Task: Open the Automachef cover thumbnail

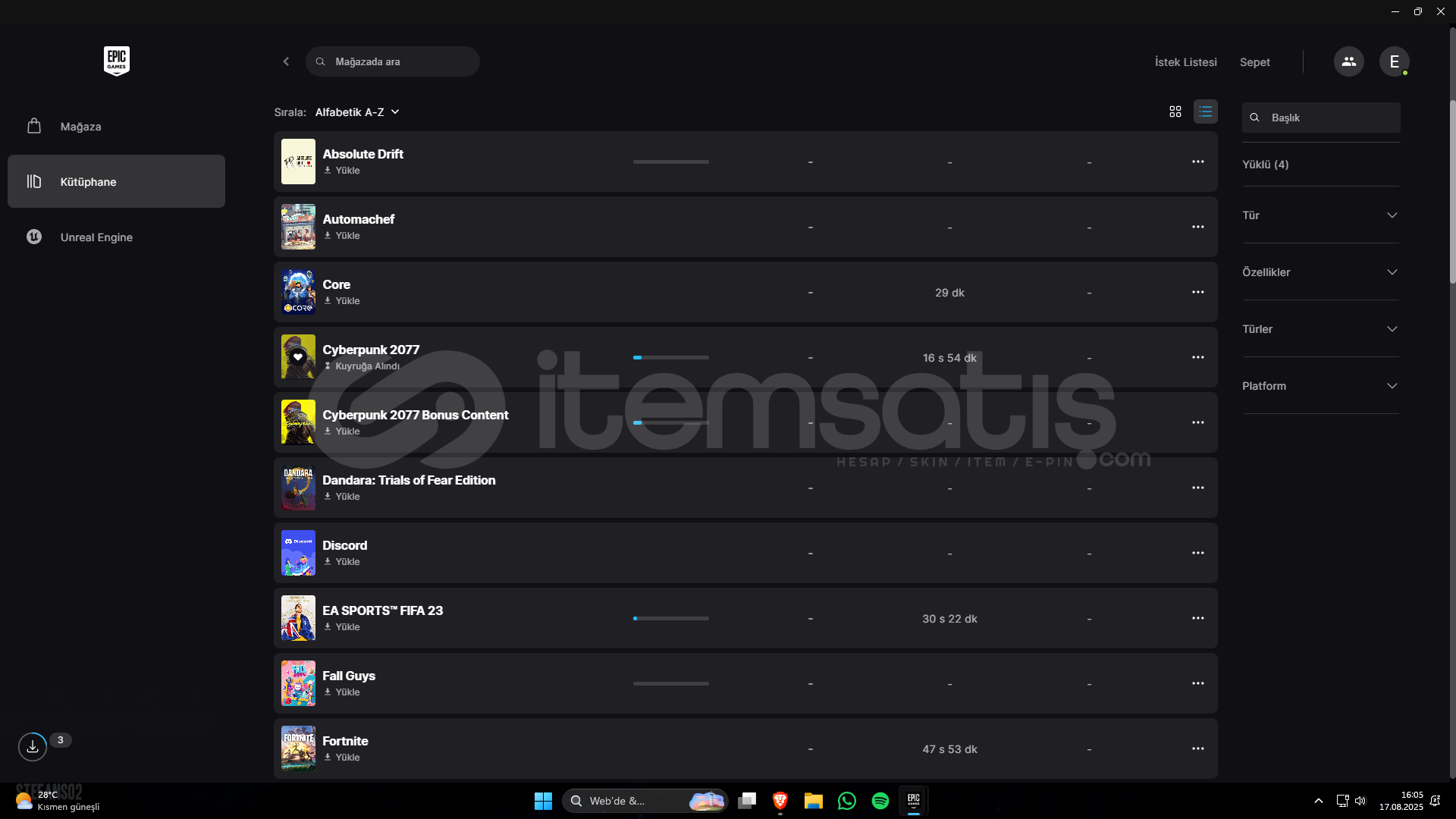Action: tap(298, 227)
